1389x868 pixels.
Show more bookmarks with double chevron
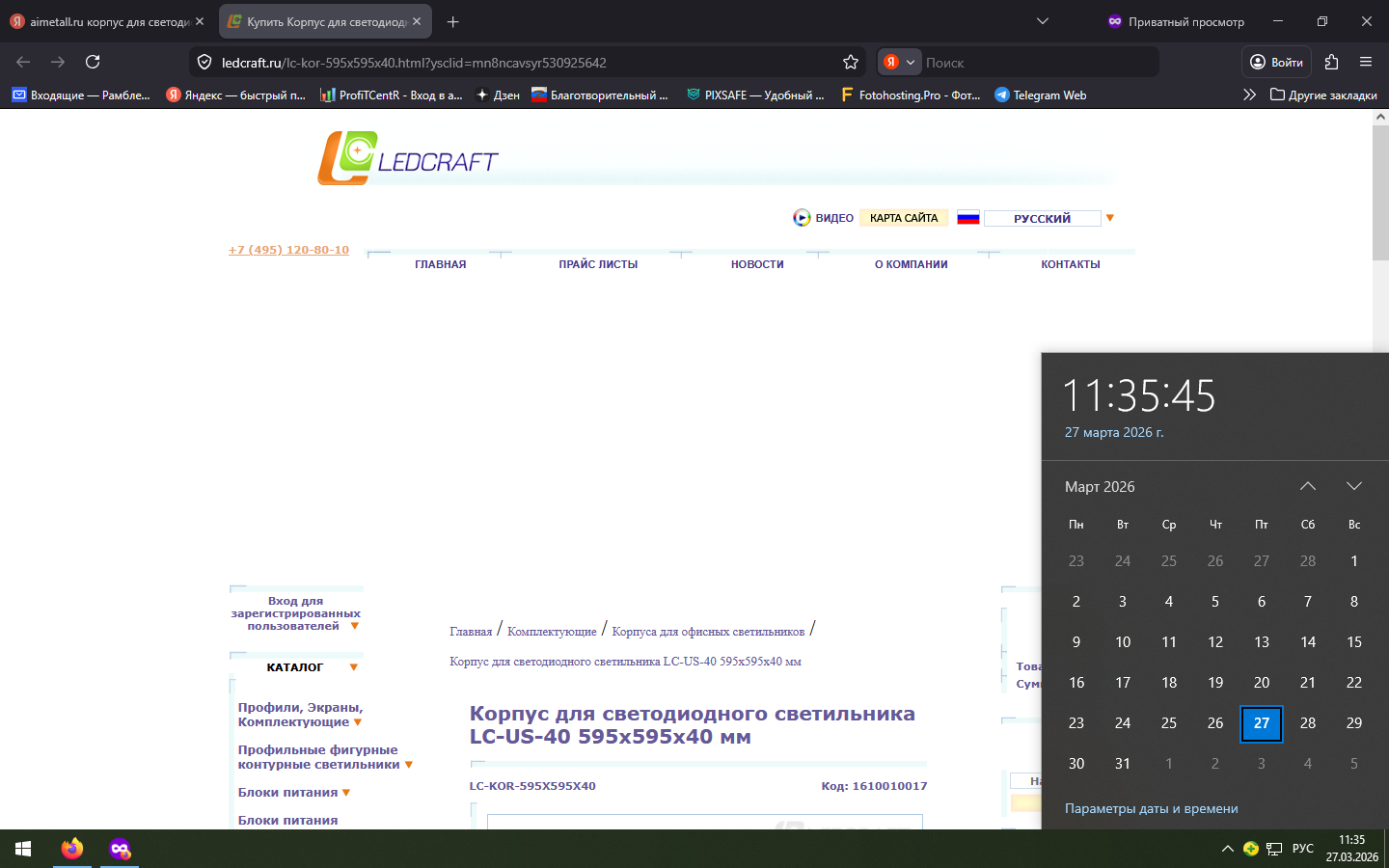coord(1249,95)
